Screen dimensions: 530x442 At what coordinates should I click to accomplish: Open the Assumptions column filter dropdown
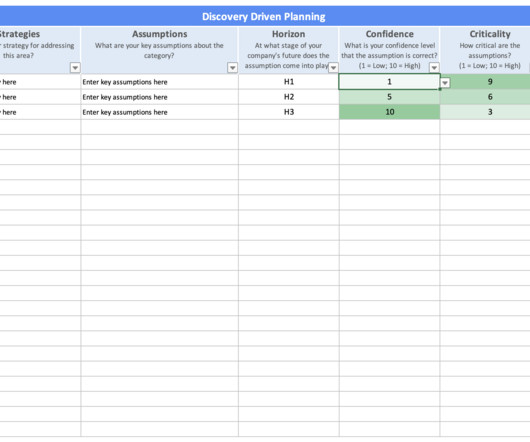tap(232, 68)
